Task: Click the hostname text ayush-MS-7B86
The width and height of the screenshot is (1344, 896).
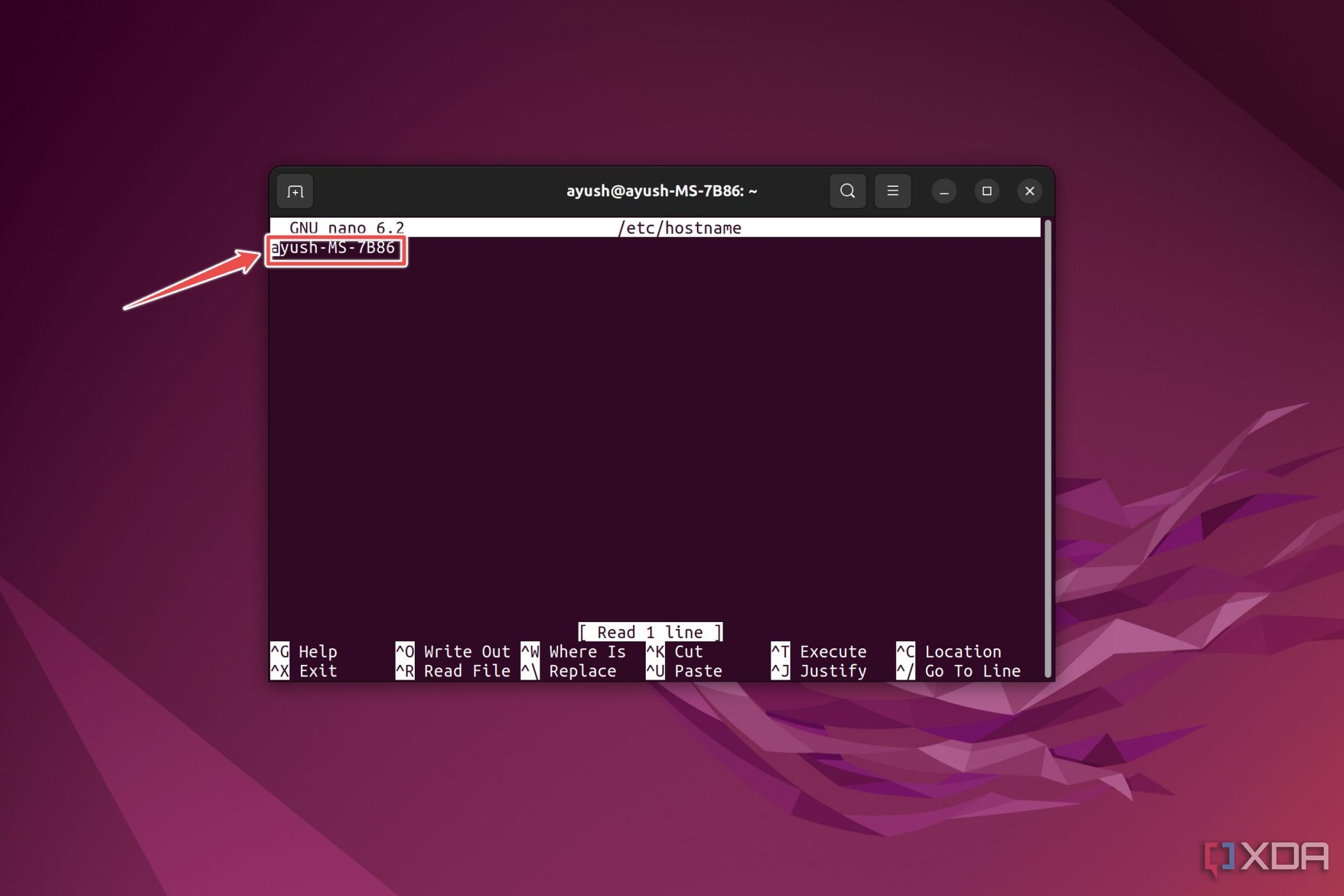Action: click(x=333, y=248)
